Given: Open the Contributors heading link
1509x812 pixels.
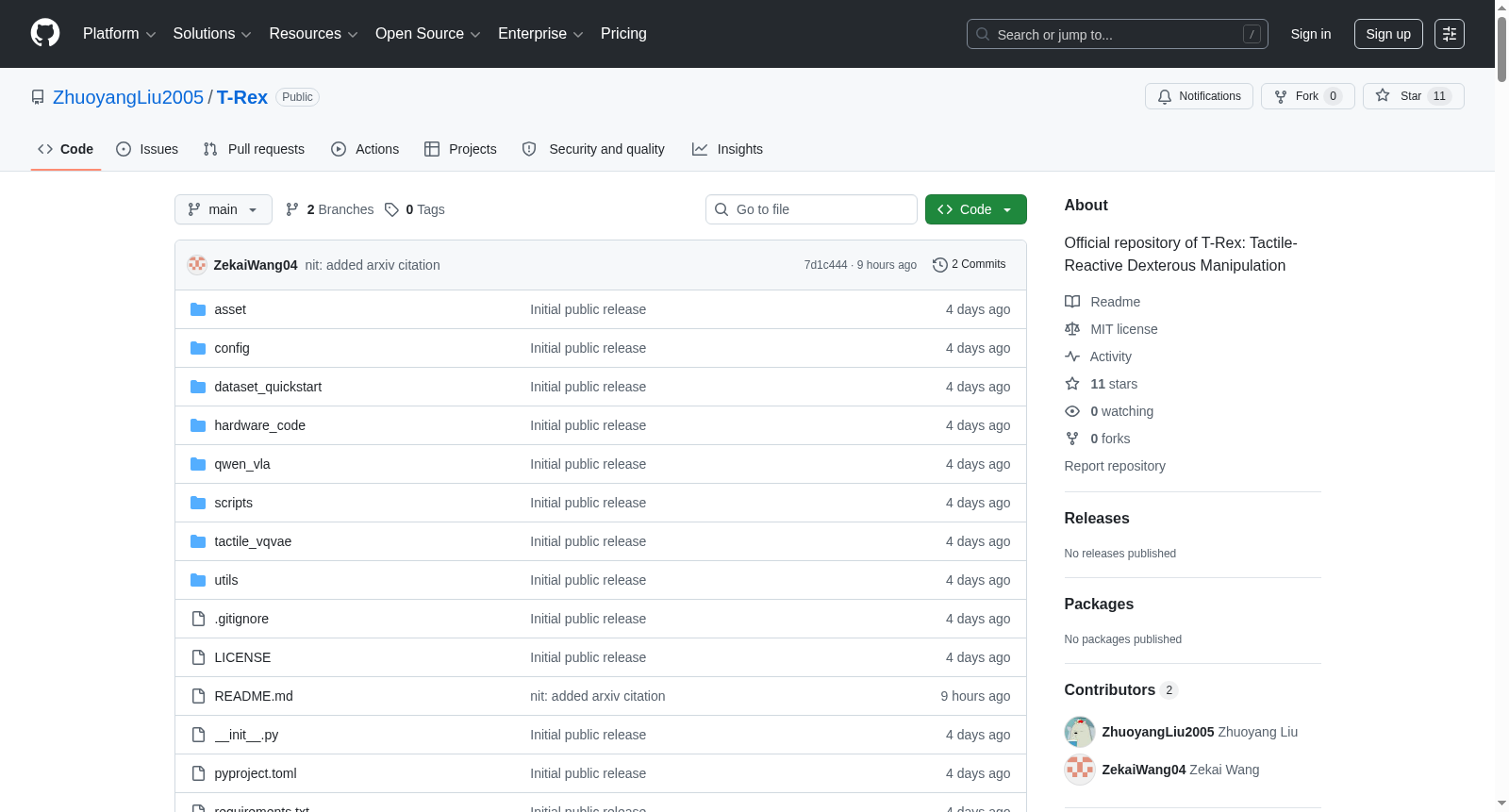Looking at the screenshot, I should click(x=1120, y=690).
